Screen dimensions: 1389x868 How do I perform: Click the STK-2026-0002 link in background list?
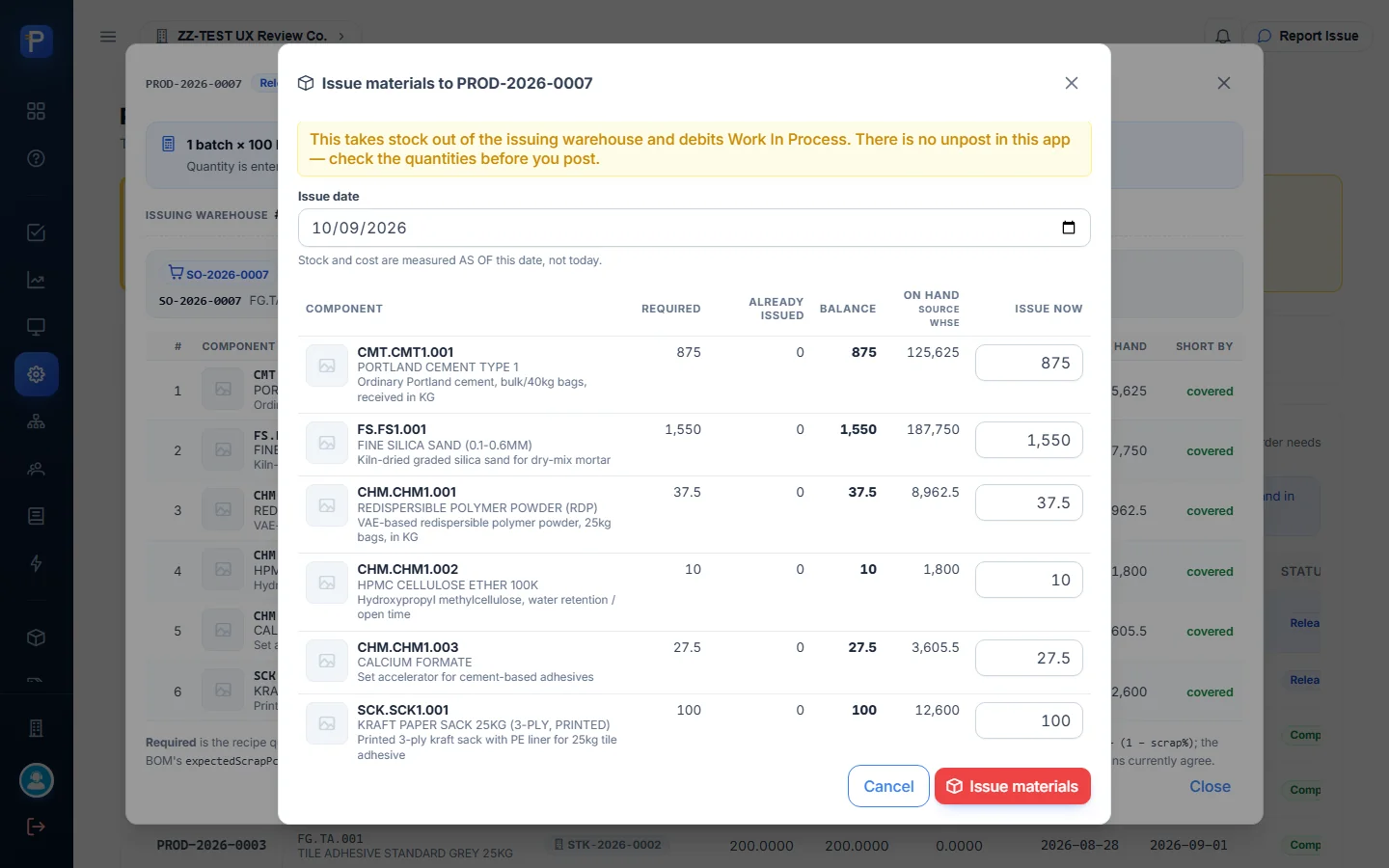(608, 845)
